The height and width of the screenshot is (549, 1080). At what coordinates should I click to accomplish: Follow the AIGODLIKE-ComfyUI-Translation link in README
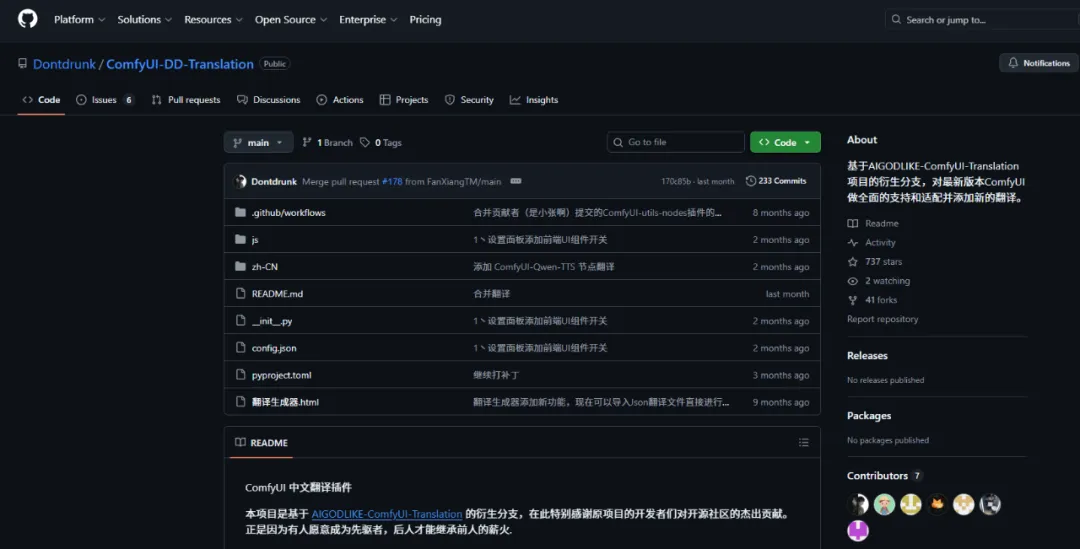click(x=386, y=514)
